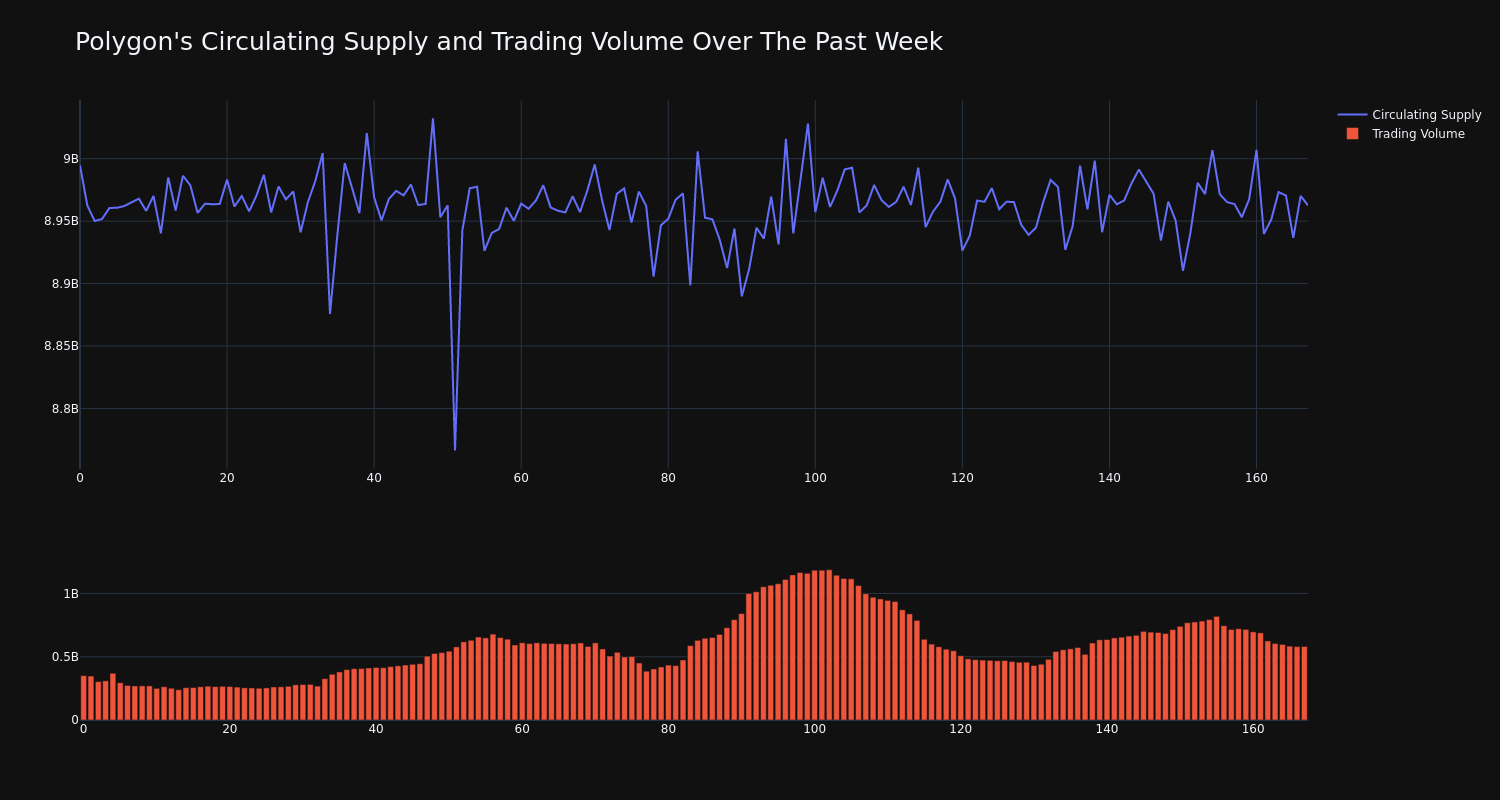
Task: Toggle Circulating Supply legend entry
Action: tap(1409, 115)
